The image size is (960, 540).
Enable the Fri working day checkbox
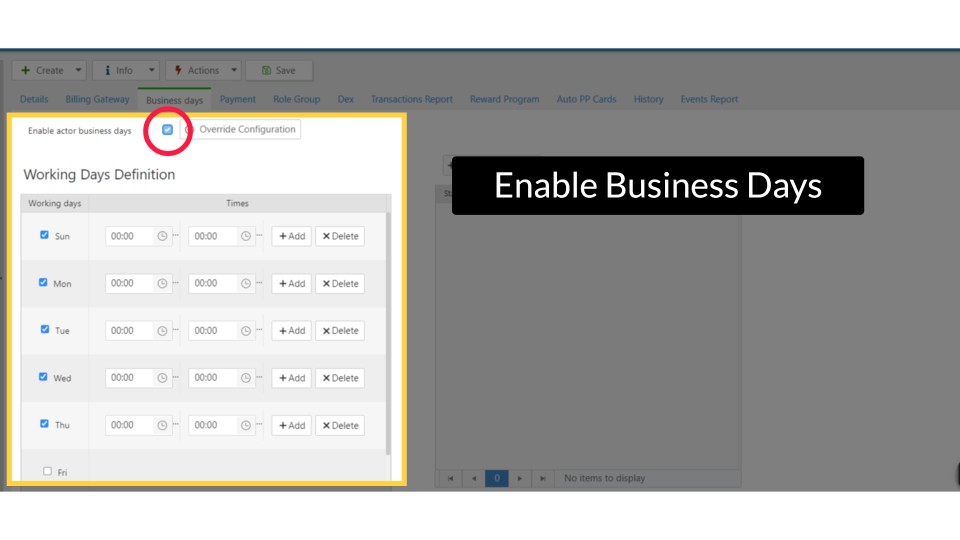47,471
